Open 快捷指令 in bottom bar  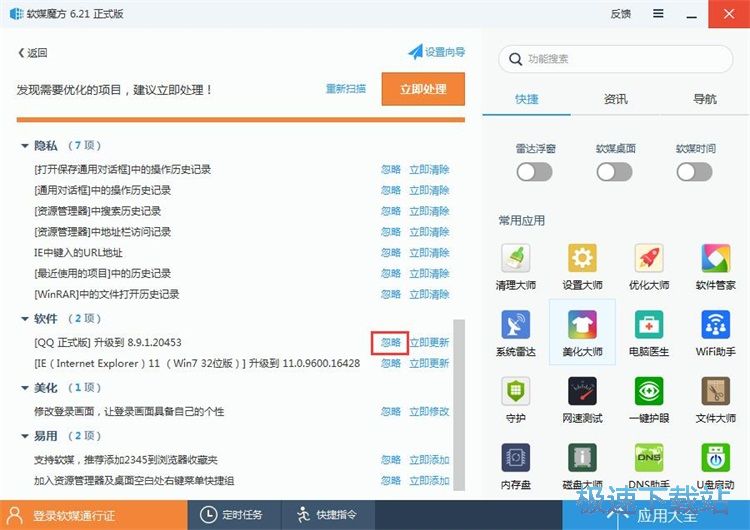point(329,515)
